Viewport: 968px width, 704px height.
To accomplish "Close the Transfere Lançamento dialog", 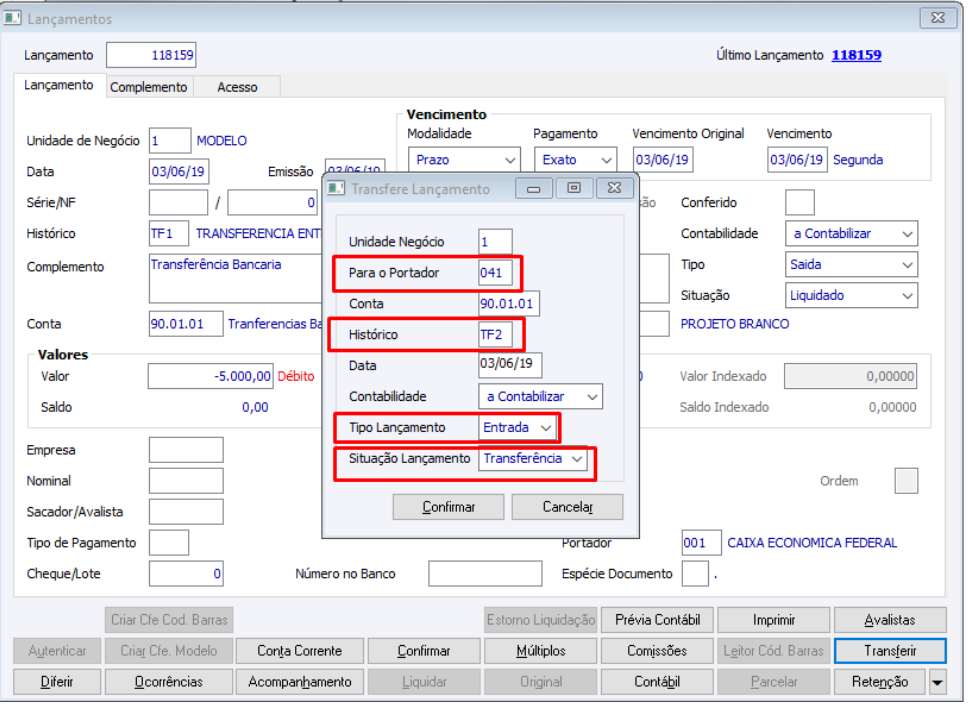I will coord(614,188).
